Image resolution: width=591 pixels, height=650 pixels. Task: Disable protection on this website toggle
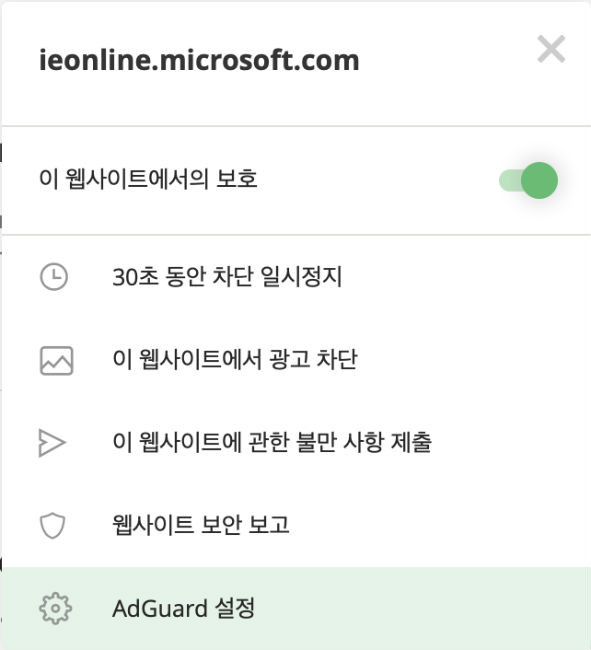tap(528, 180)
